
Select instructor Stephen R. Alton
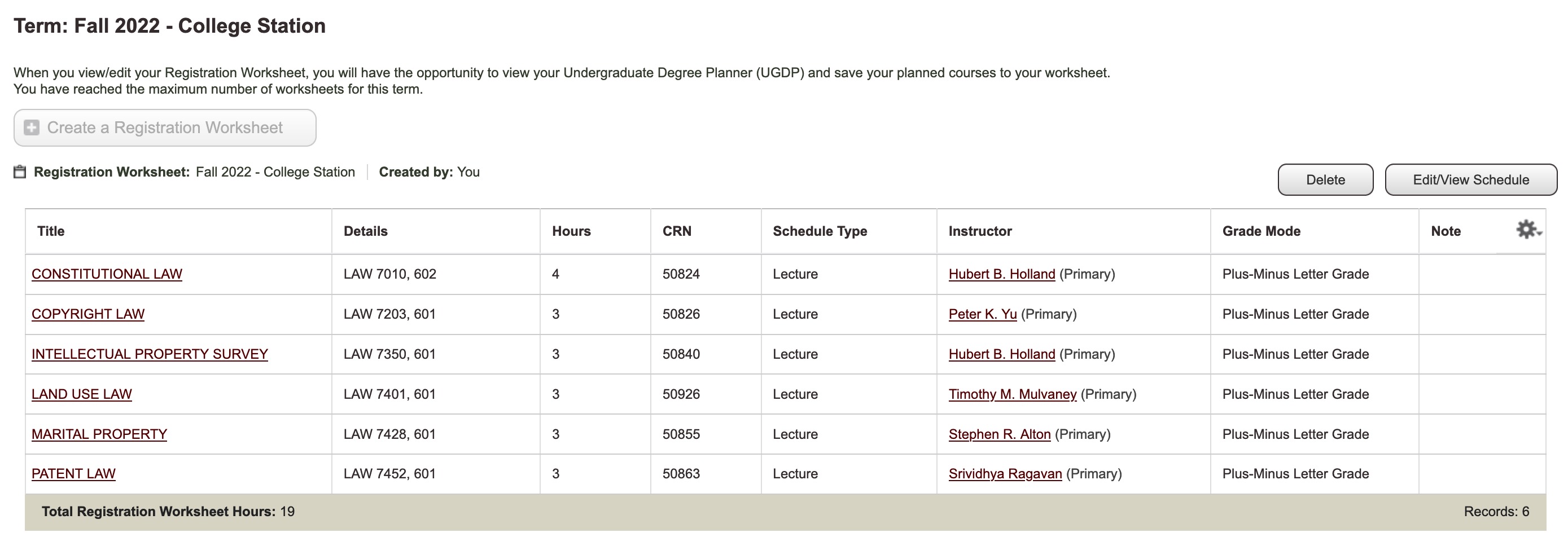[x=998, y=434]
